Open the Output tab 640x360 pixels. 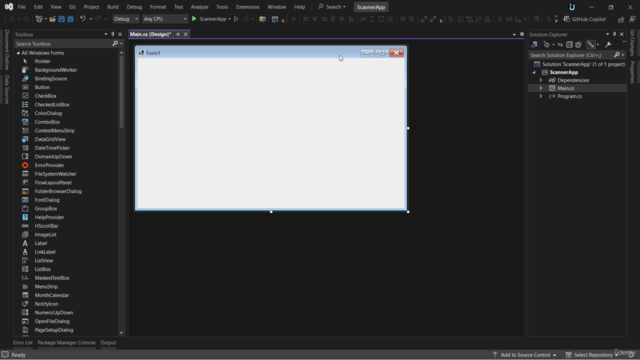tap(108, 343)
